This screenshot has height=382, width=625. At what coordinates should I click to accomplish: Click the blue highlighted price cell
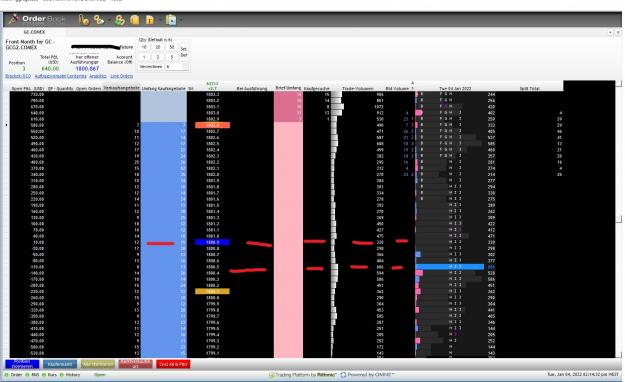point(212,242)
